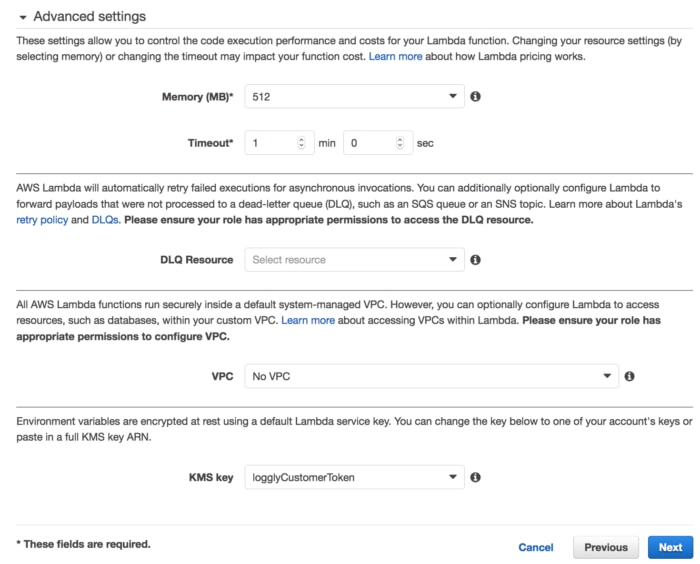Open Learn more link about accessing VPCs
700x564 pixels.
coord(308,320)
